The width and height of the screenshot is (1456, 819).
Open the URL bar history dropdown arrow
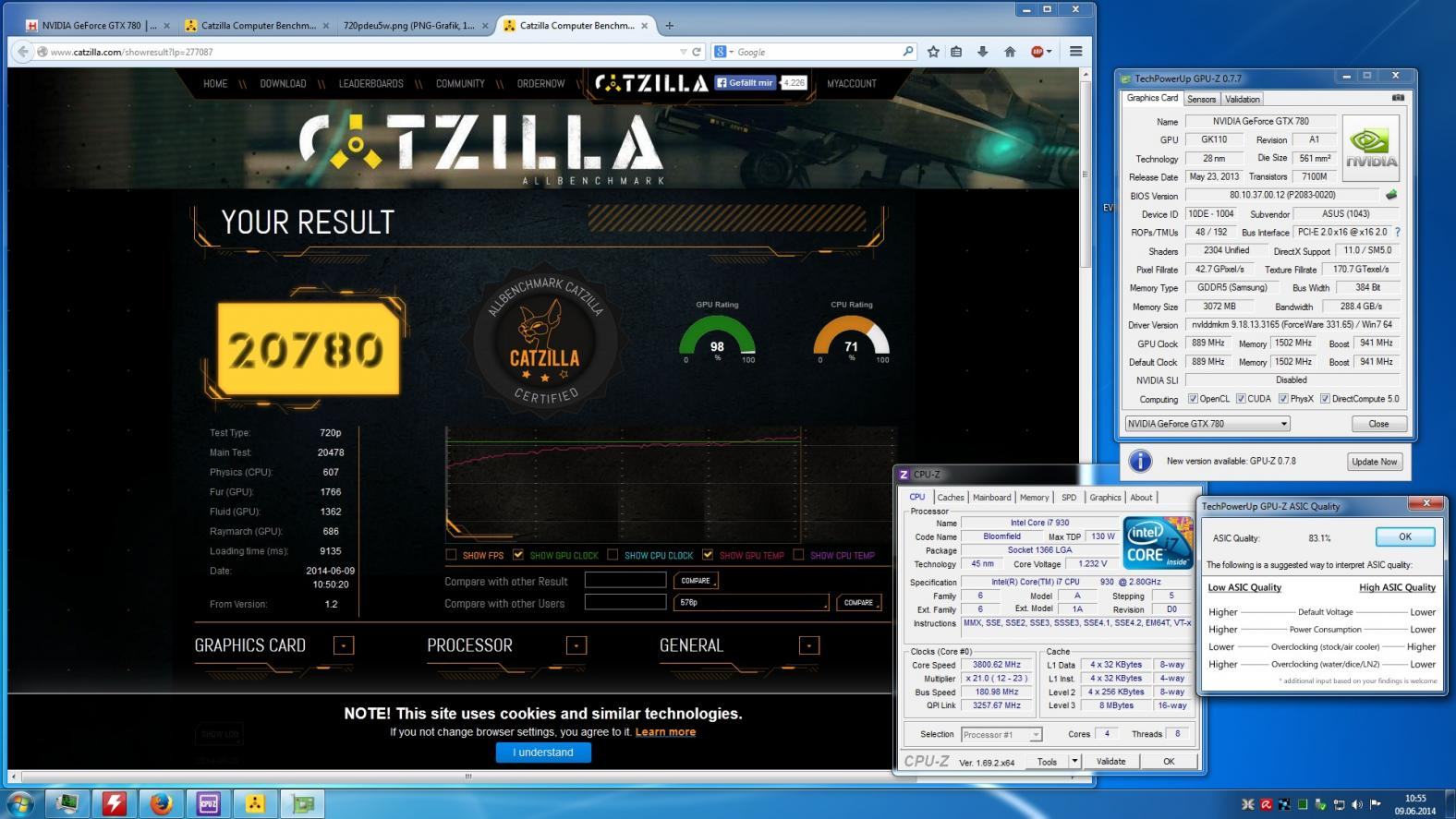683,52
